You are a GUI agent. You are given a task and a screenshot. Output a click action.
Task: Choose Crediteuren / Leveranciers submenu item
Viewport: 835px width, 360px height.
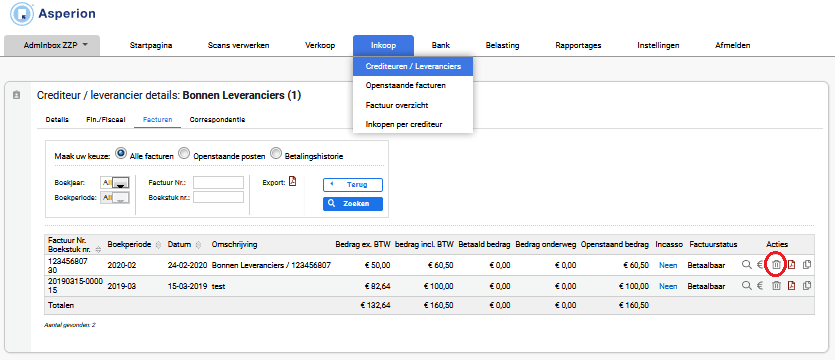coord(413,67)
